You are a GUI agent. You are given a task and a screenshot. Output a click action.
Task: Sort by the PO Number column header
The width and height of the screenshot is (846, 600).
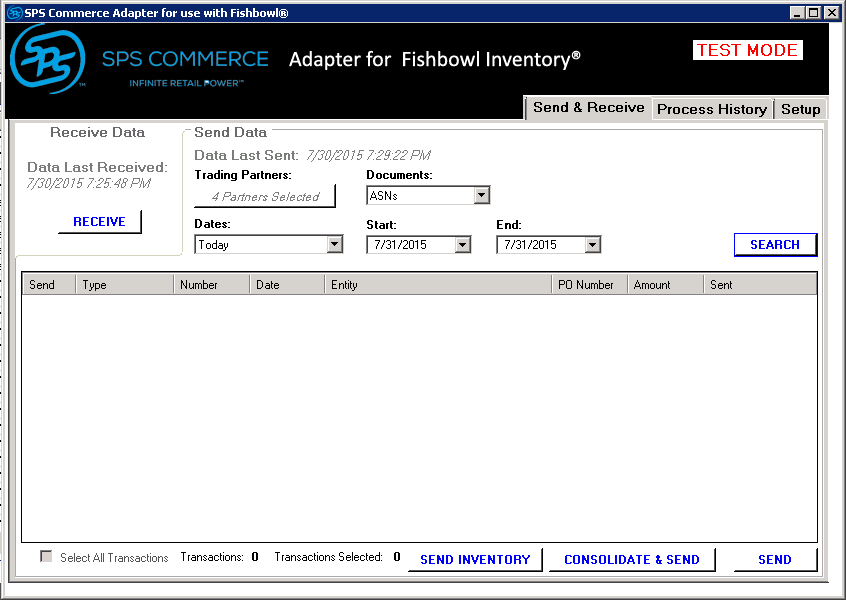coord(590,284)
